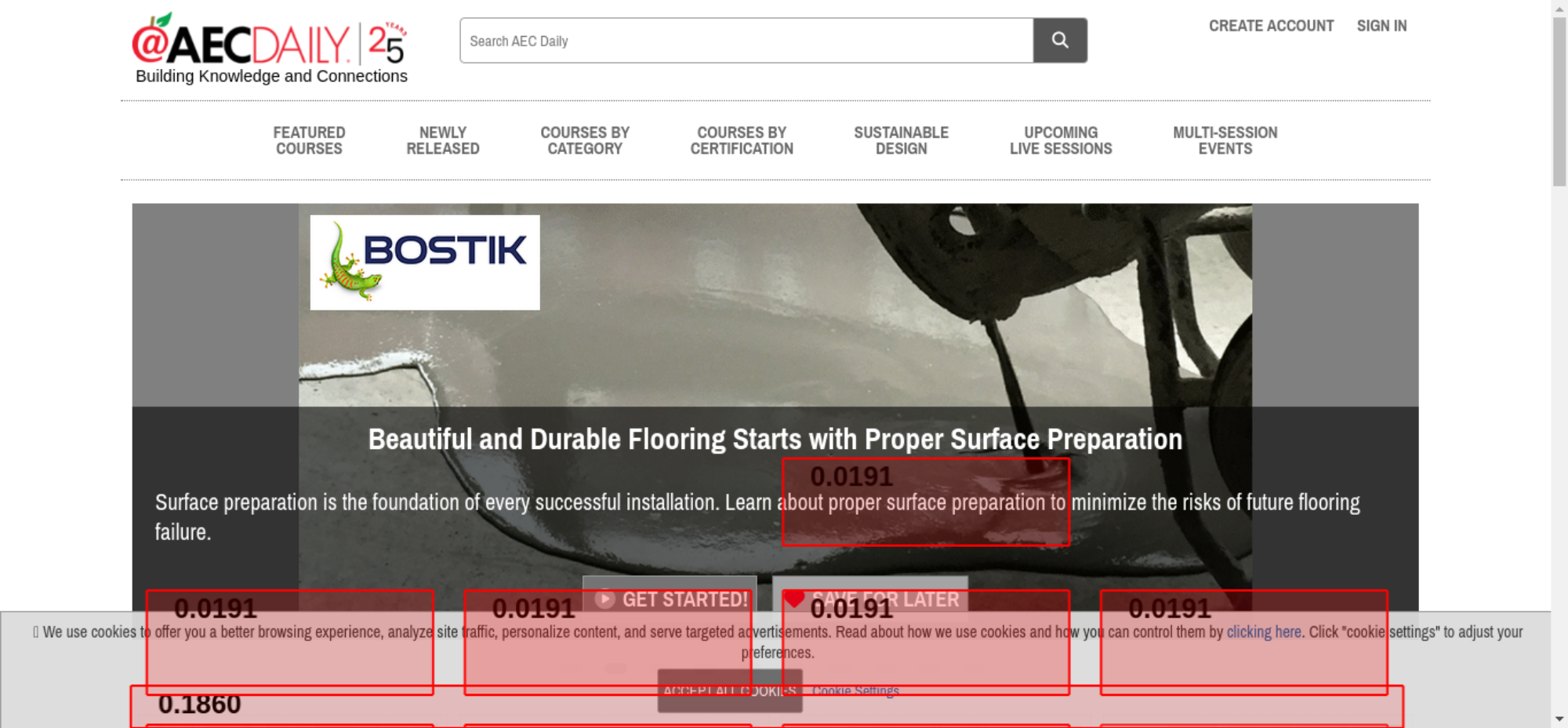The image size is (1568, 728).
Task: Expand Courses by Category
Action: click(x=585, y=141)
